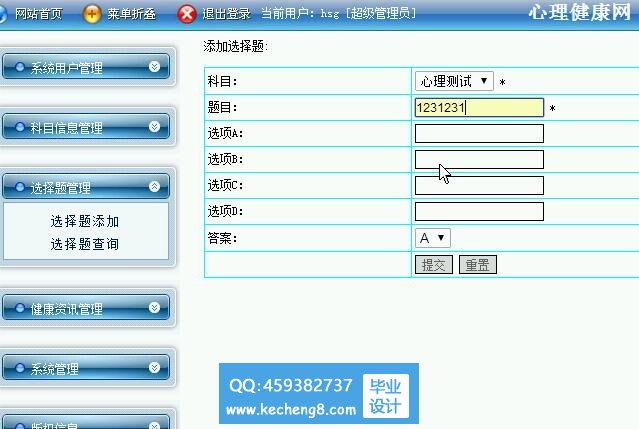Image resolution: width=639 pixels, height=429 pixels.
Task: Click the red X logout icon
Action: tap(187, 14)
